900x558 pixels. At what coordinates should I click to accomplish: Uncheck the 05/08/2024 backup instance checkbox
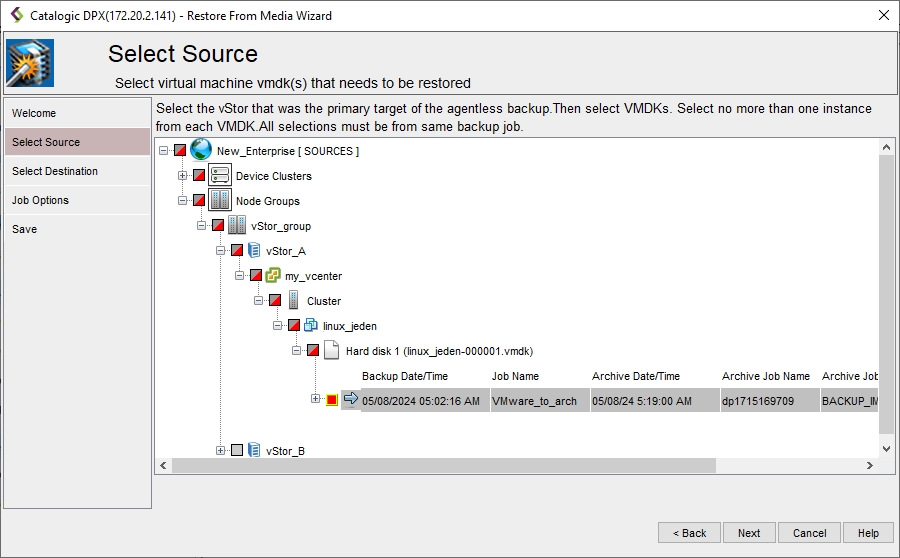pyautogui.click(x=332, y=400)
